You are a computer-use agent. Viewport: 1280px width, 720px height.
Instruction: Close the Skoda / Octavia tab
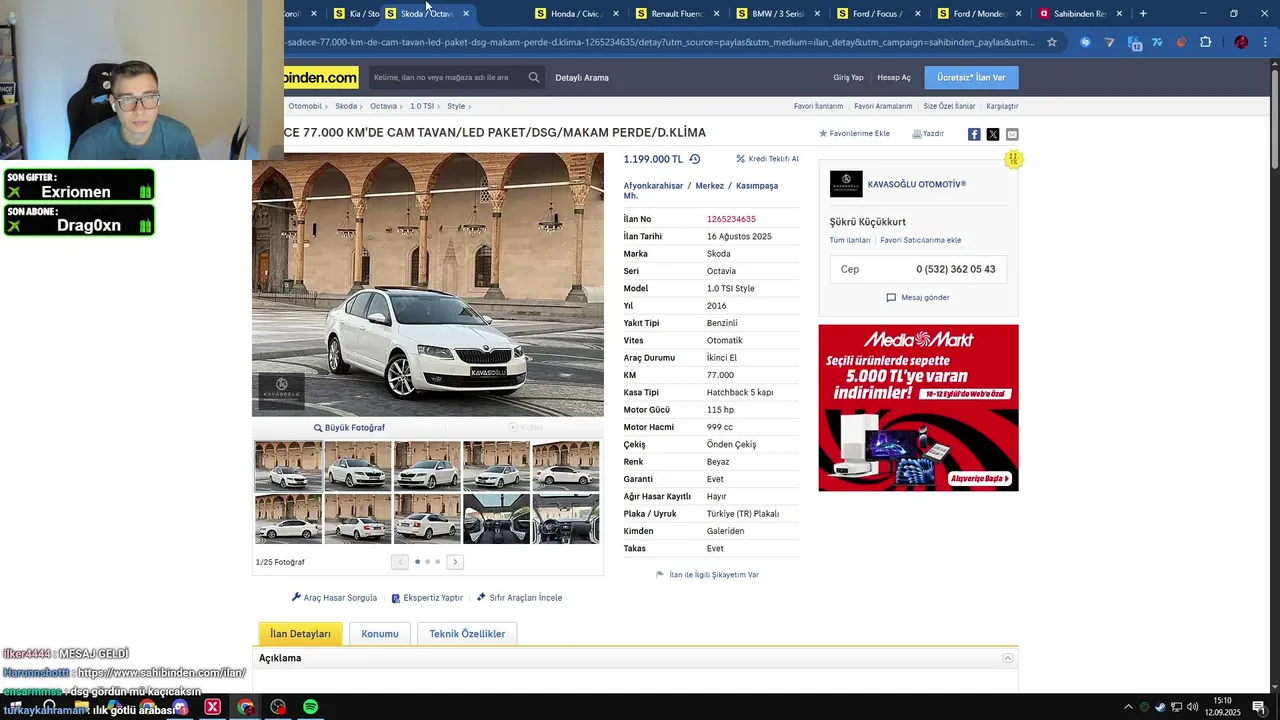coord(466,13)
